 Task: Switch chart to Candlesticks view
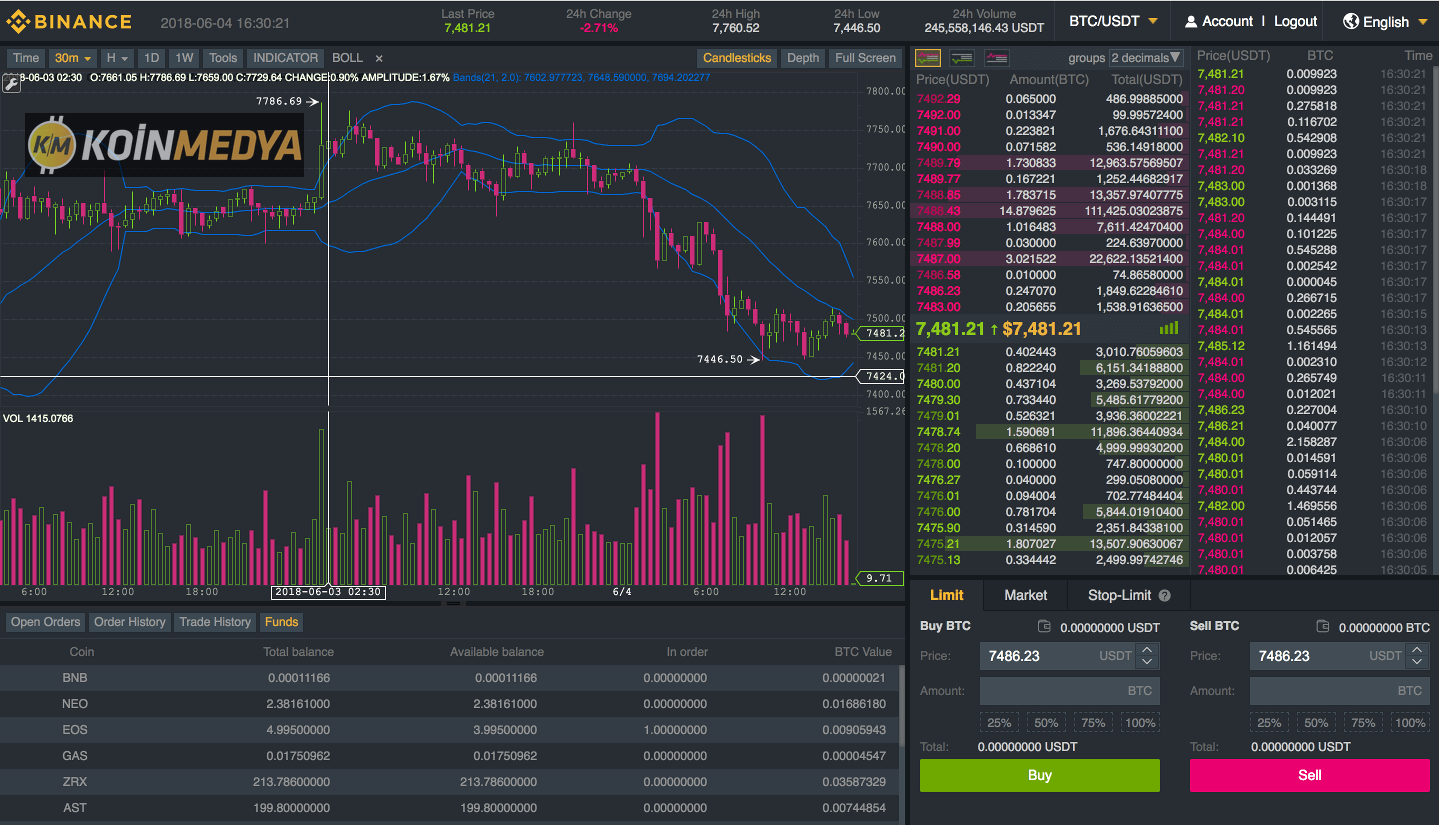pos(737,58)
